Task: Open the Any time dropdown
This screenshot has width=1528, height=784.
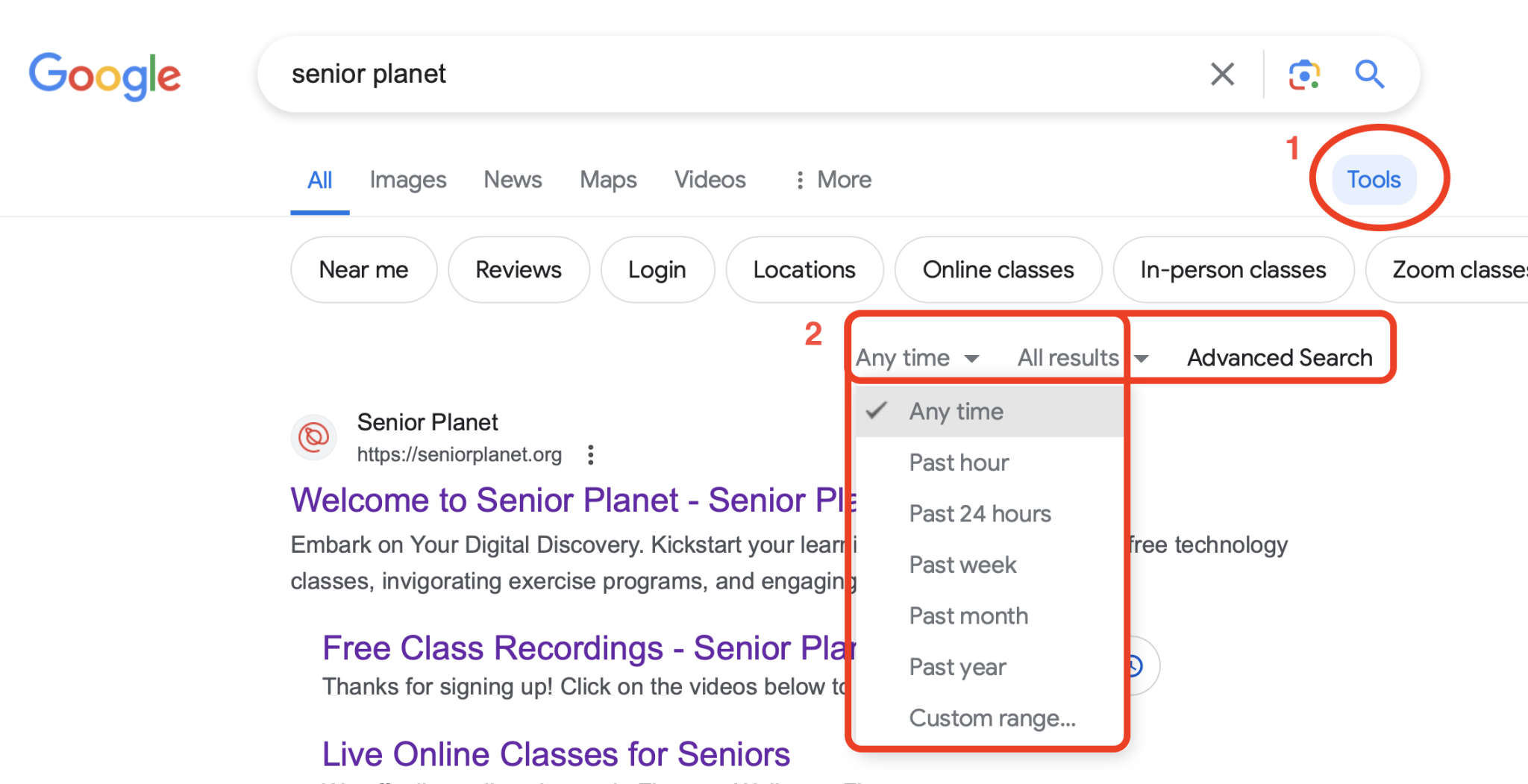Action: [917, 357]
